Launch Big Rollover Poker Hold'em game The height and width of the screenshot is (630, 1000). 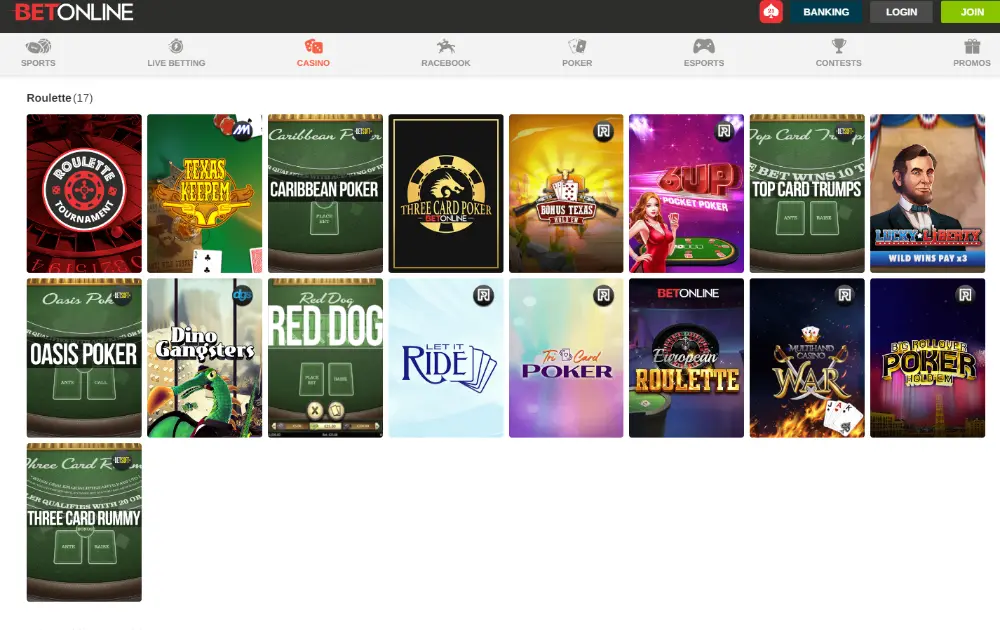pyautogui.click(x=927, y=358)
